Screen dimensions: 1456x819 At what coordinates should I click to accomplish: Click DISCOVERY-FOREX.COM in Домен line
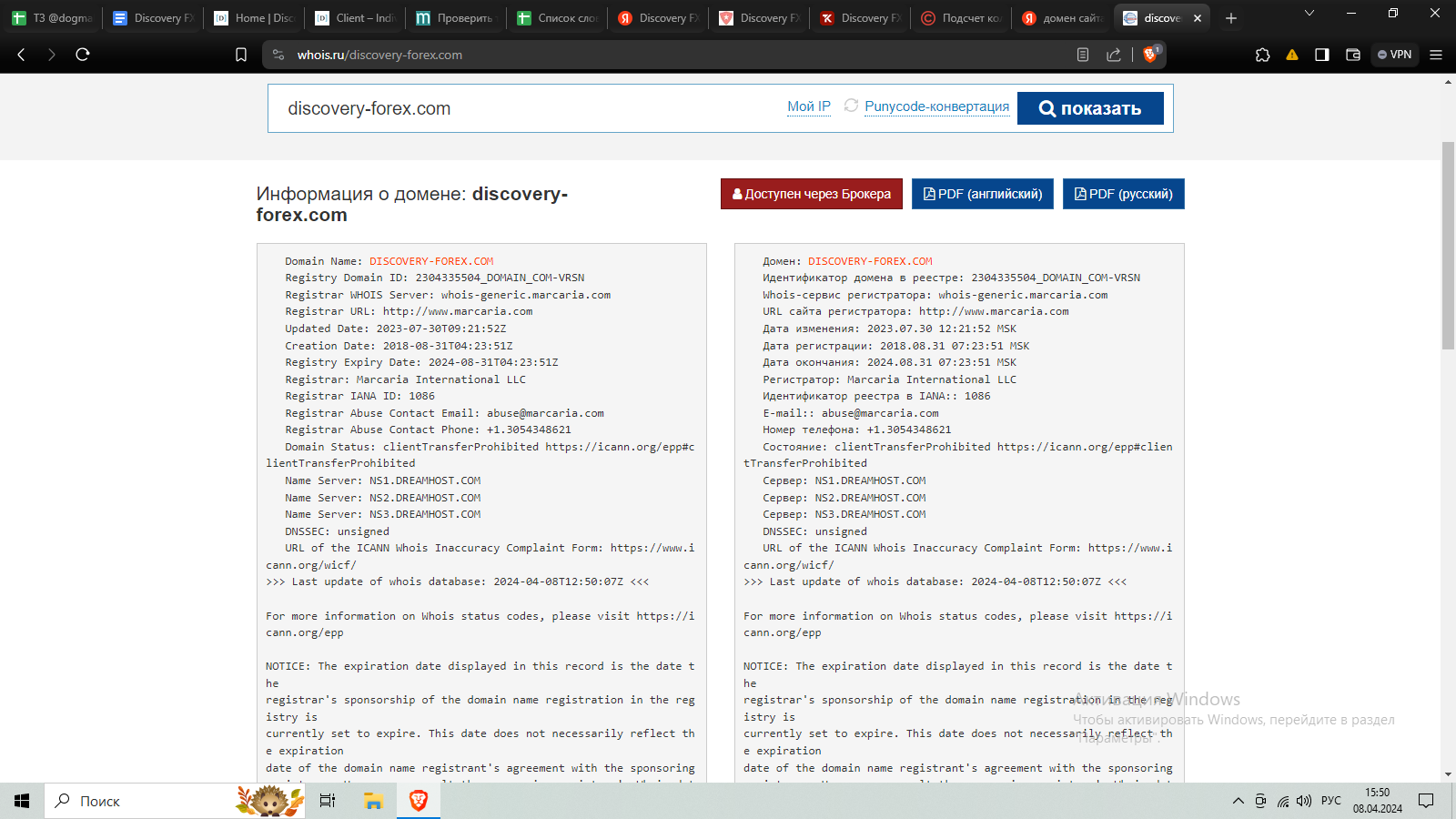(870, 261)
